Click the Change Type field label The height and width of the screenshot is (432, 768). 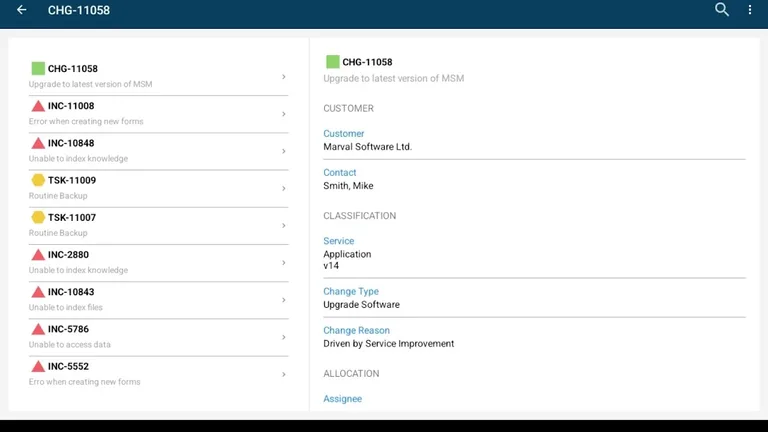351,292
